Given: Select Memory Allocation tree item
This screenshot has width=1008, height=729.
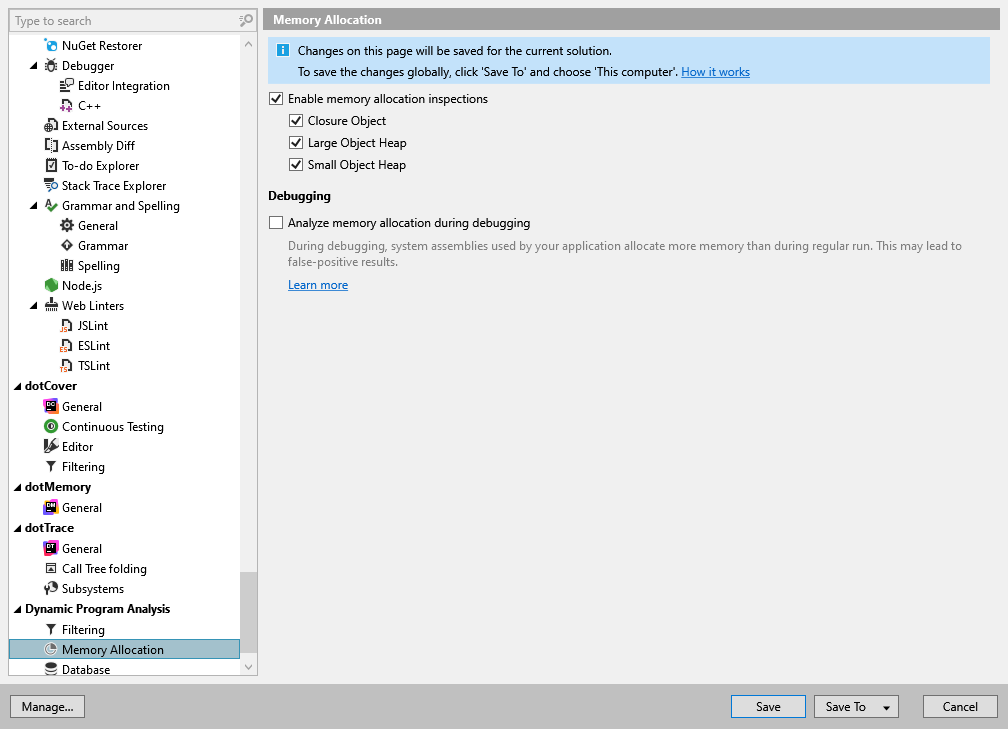Looking at the screenshot, I should click(x=124, y=649).
